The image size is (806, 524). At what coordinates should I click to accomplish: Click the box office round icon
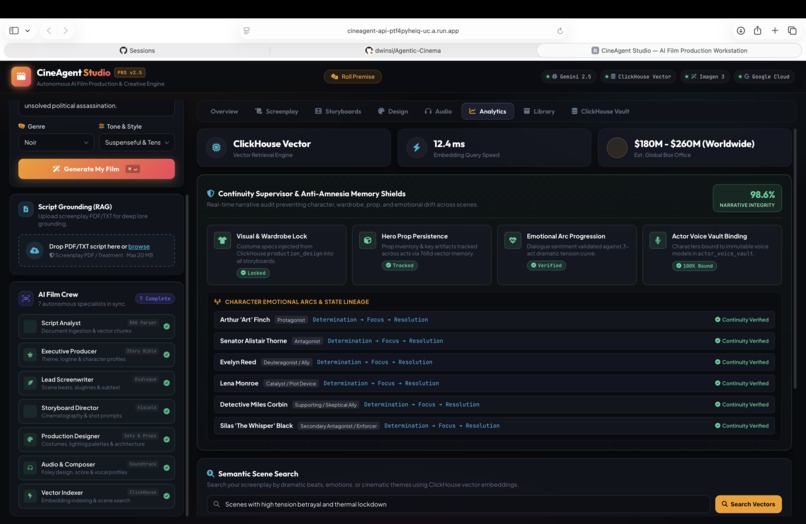click(617, 148)
